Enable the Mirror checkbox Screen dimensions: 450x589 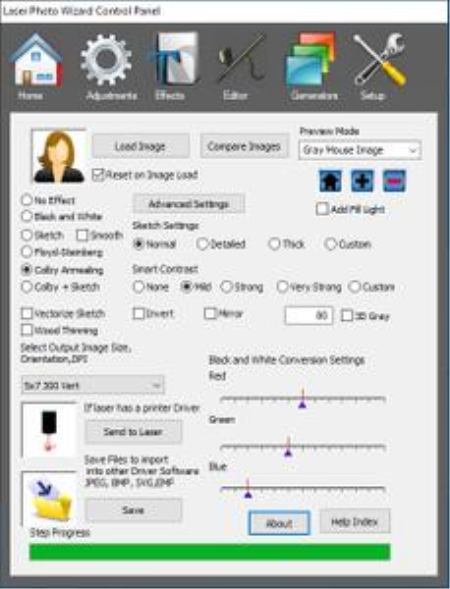(x=210, y=313)
